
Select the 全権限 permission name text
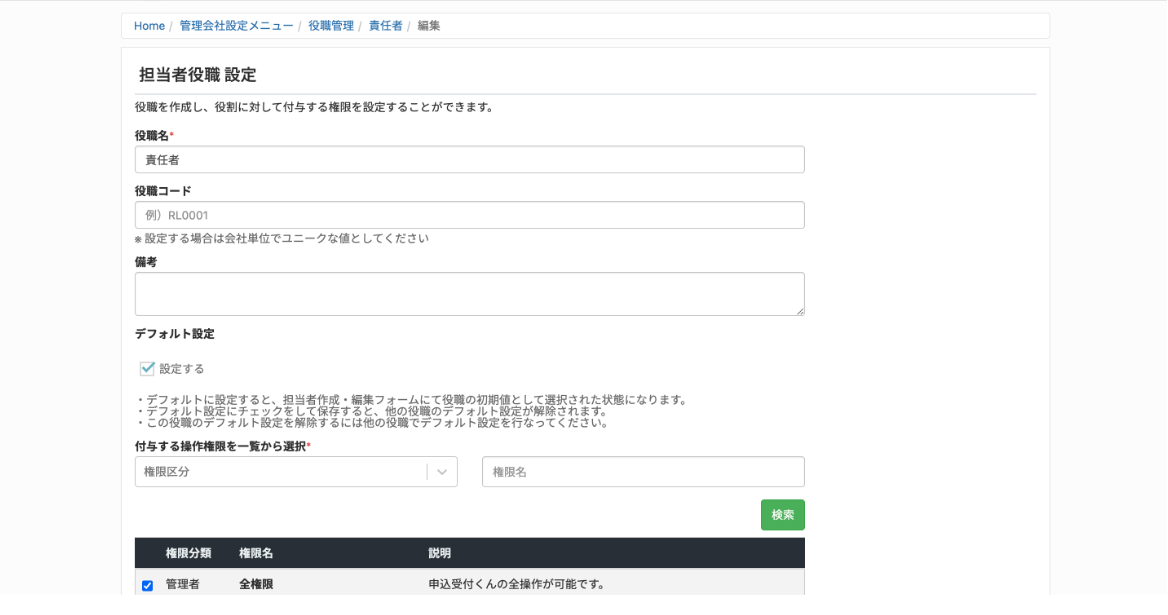256,584
